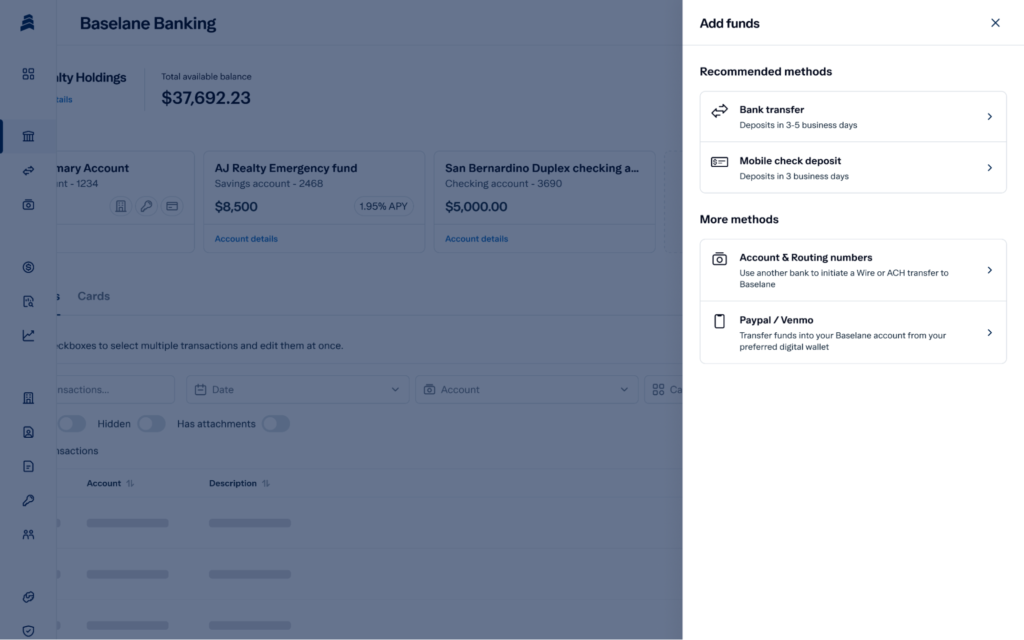Open the line chart icon in the sidebar
The width and height of the screenshot is (1024, 640).
tap(28, 335)
